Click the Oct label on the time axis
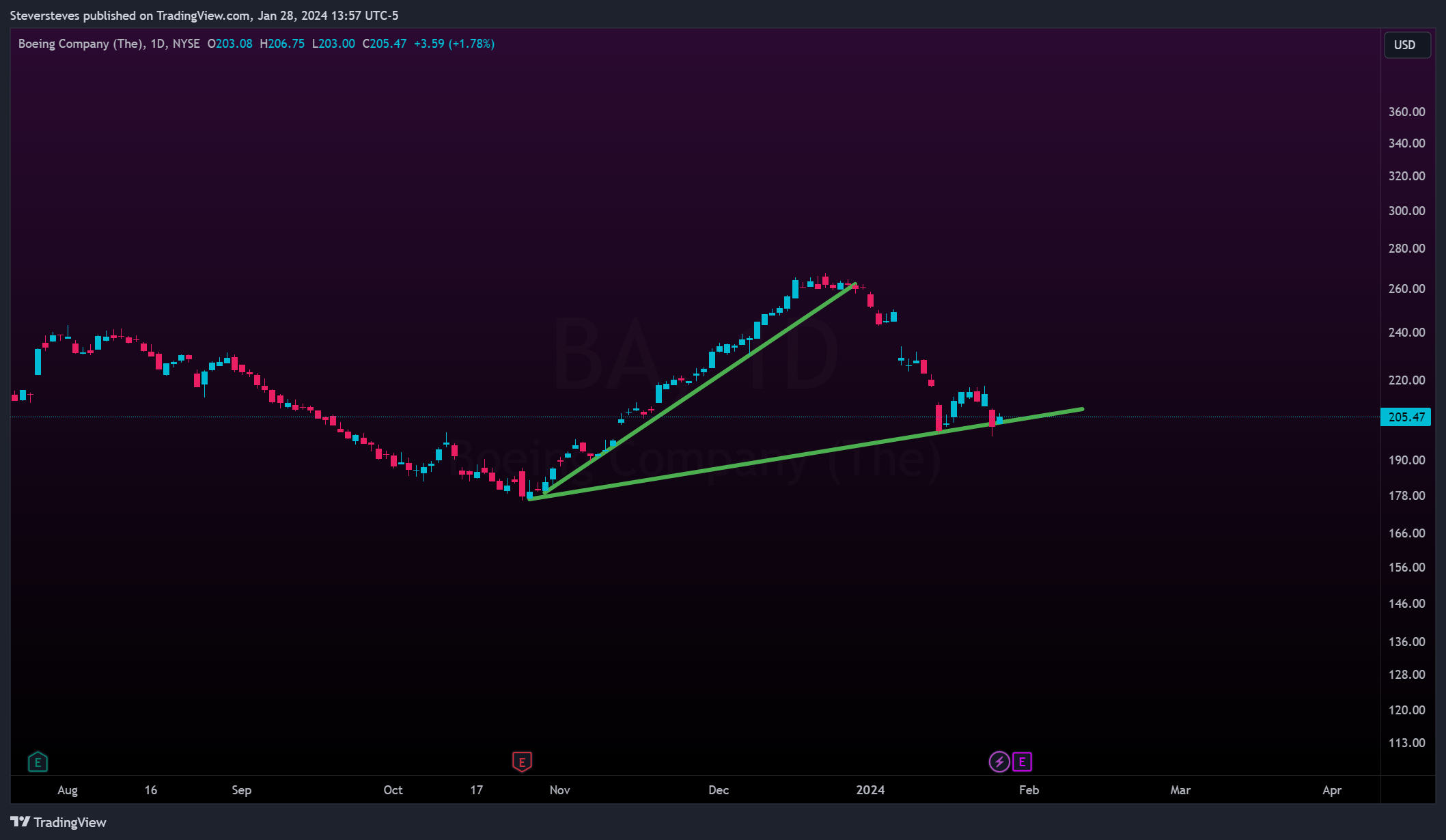This screenshot has width=1446, height=840. pos(393,790)
